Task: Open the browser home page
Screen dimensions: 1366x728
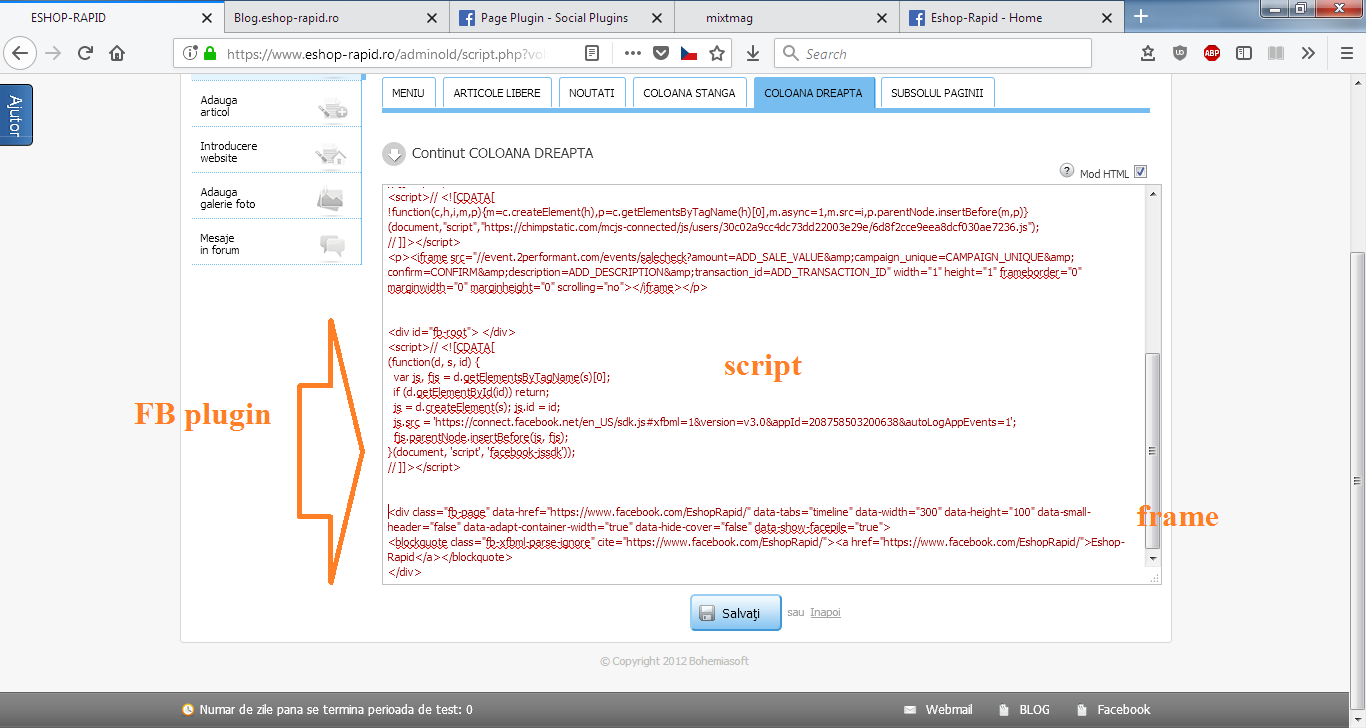Action: pyautogui.click(x=118, y=54)
